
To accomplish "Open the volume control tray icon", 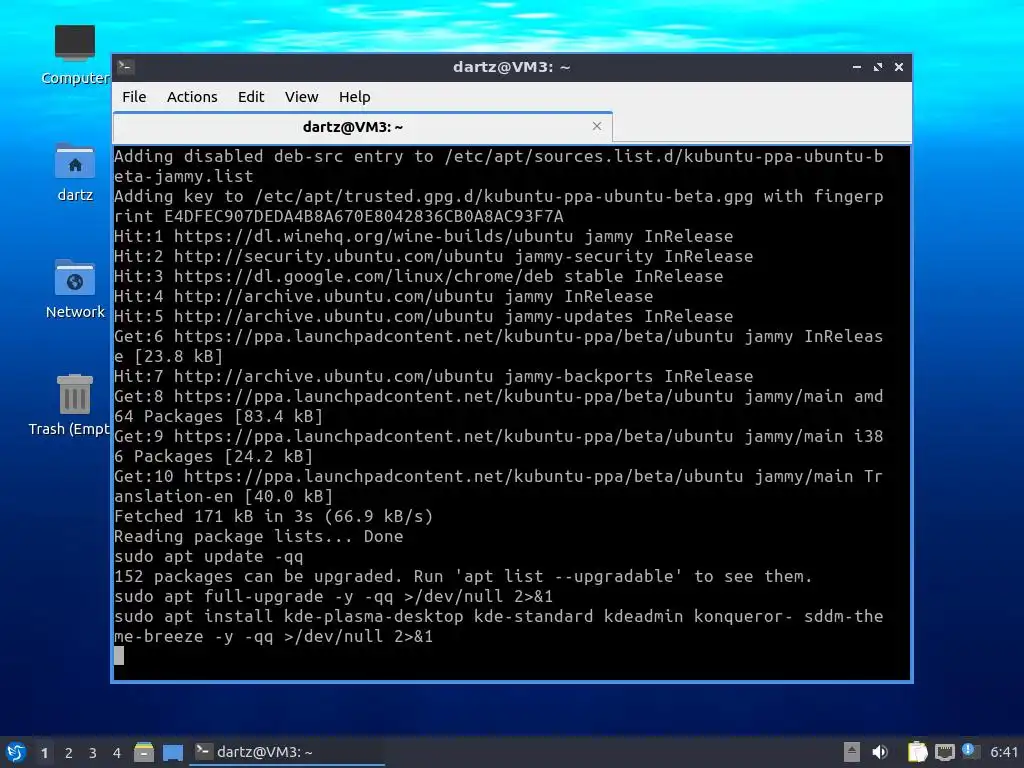I will click(x=880, y=752).
